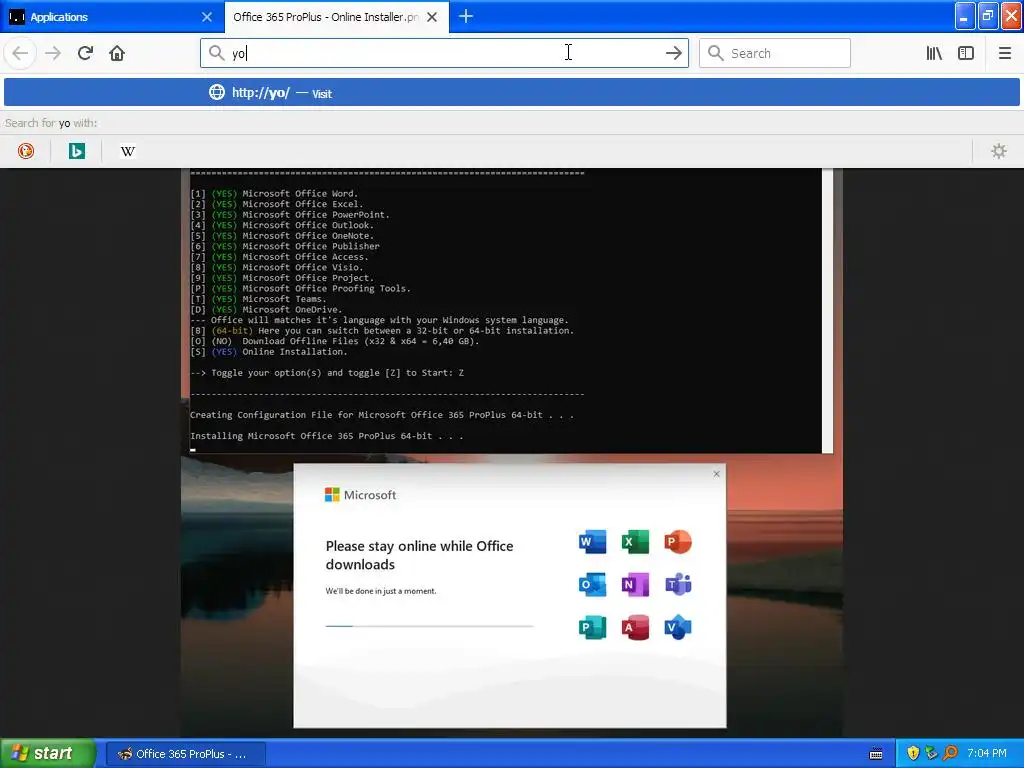Search with the Wikipedia engine icon
Image resolution: width=1024 pixels, height=768 pixels.
[128, 152]
